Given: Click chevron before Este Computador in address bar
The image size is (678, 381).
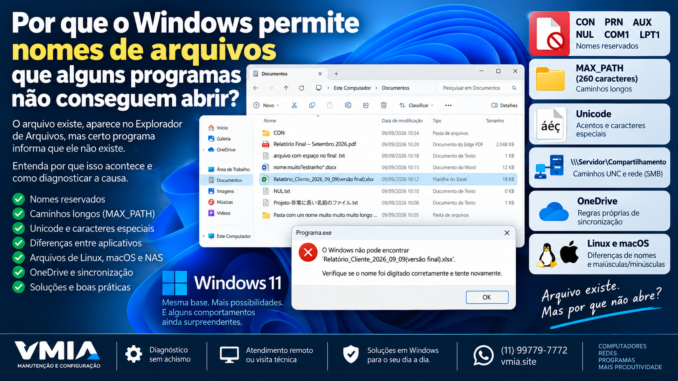Looking at the screenshot, I should [328, 88].
